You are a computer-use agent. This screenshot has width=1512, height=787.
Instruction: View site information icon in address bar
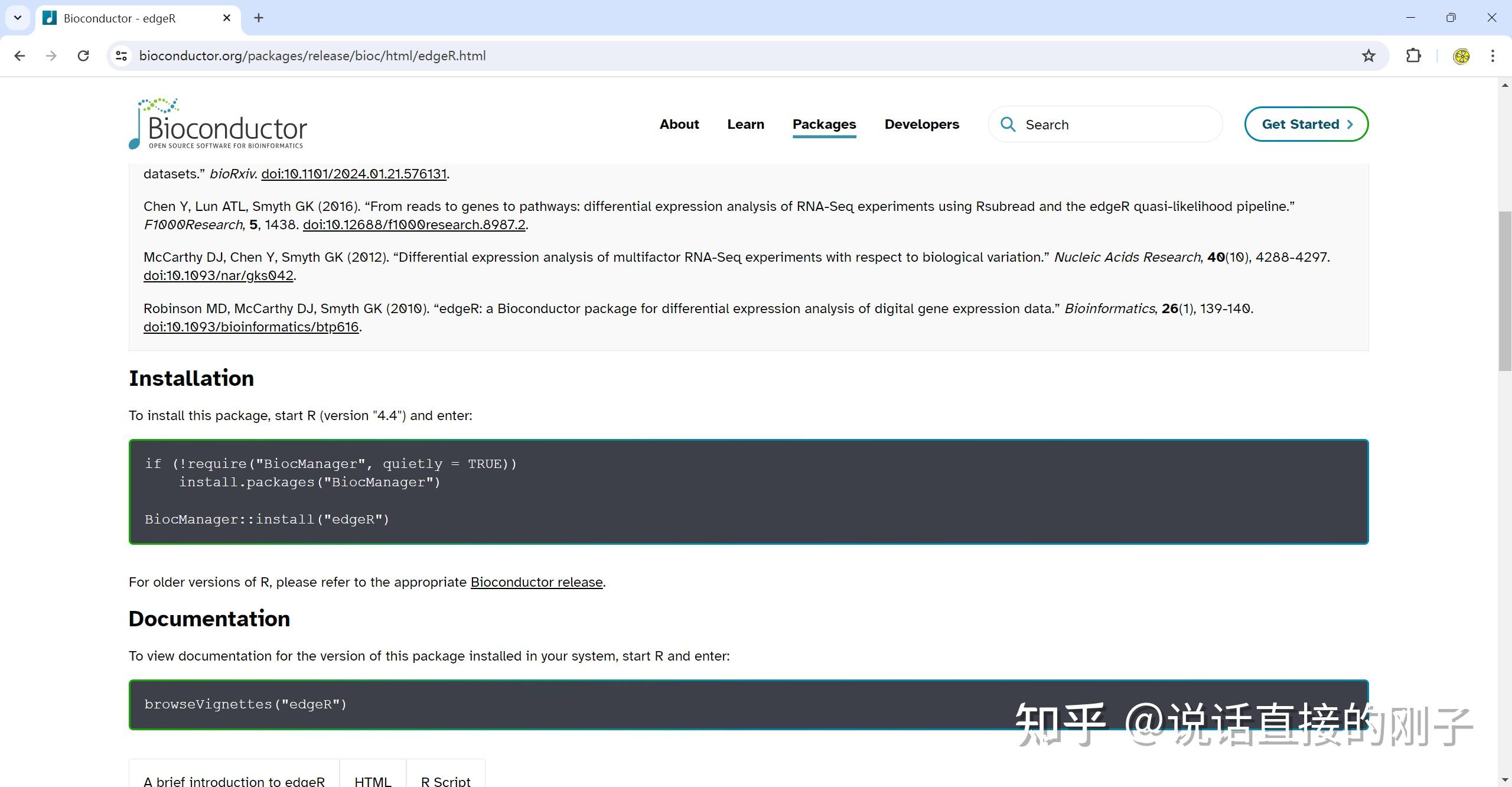121,56
